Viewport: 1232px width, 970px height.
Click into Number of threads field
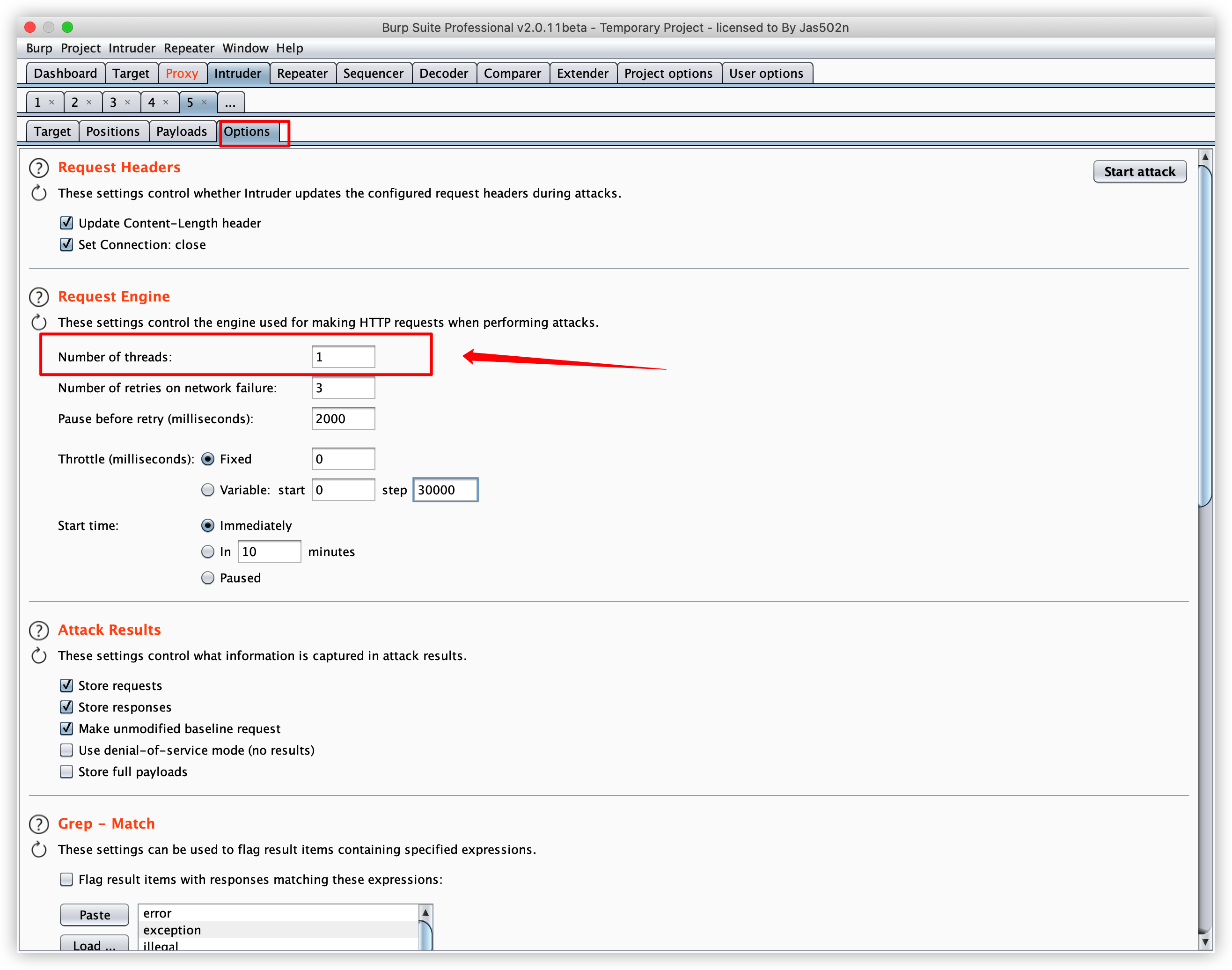pos(343,357)
